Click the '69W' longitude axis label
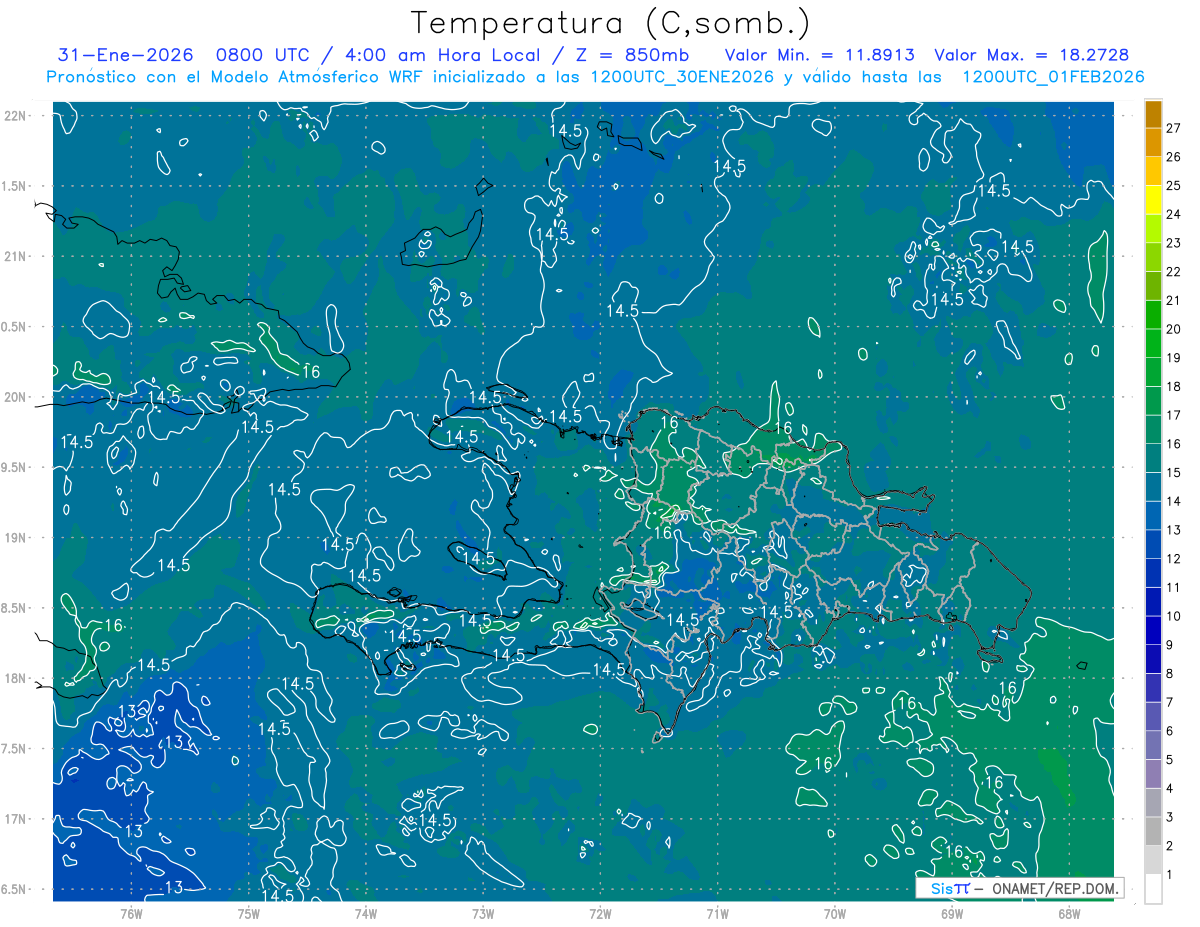The width and height of the screenshot is (1200, 927). [x=952, y=913]
